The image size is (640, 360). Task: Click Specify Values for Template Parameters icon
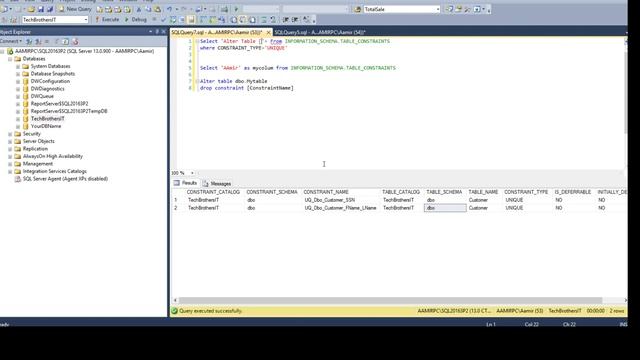click(306, 19)
